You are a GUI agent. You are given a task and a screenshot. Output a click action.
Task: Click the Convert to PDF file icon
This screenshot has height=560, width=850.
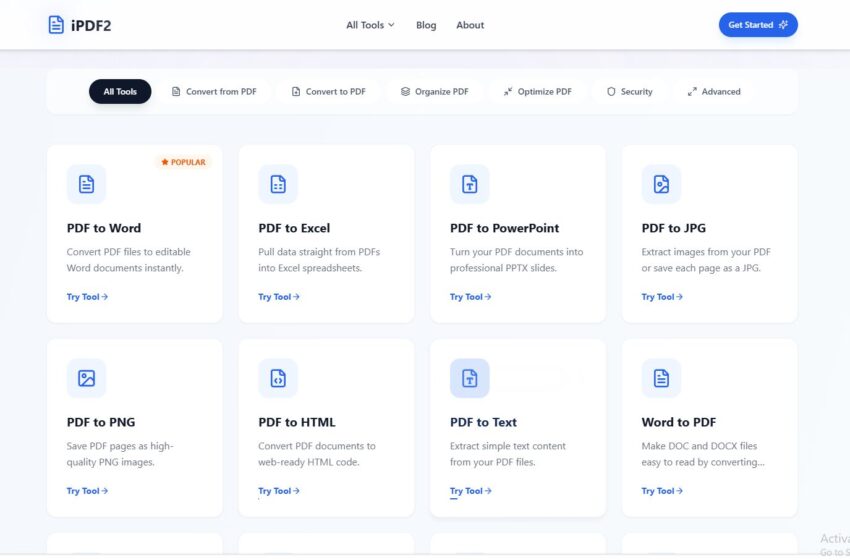pyautogui.click(x=296, y=92)
